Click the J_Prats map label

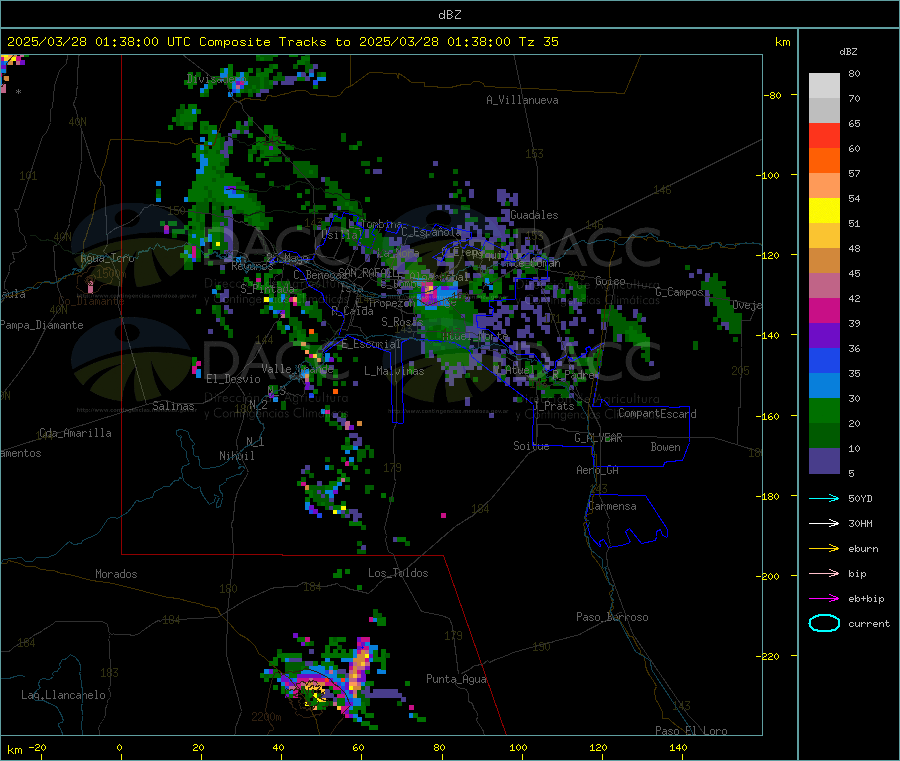(554, 405)
